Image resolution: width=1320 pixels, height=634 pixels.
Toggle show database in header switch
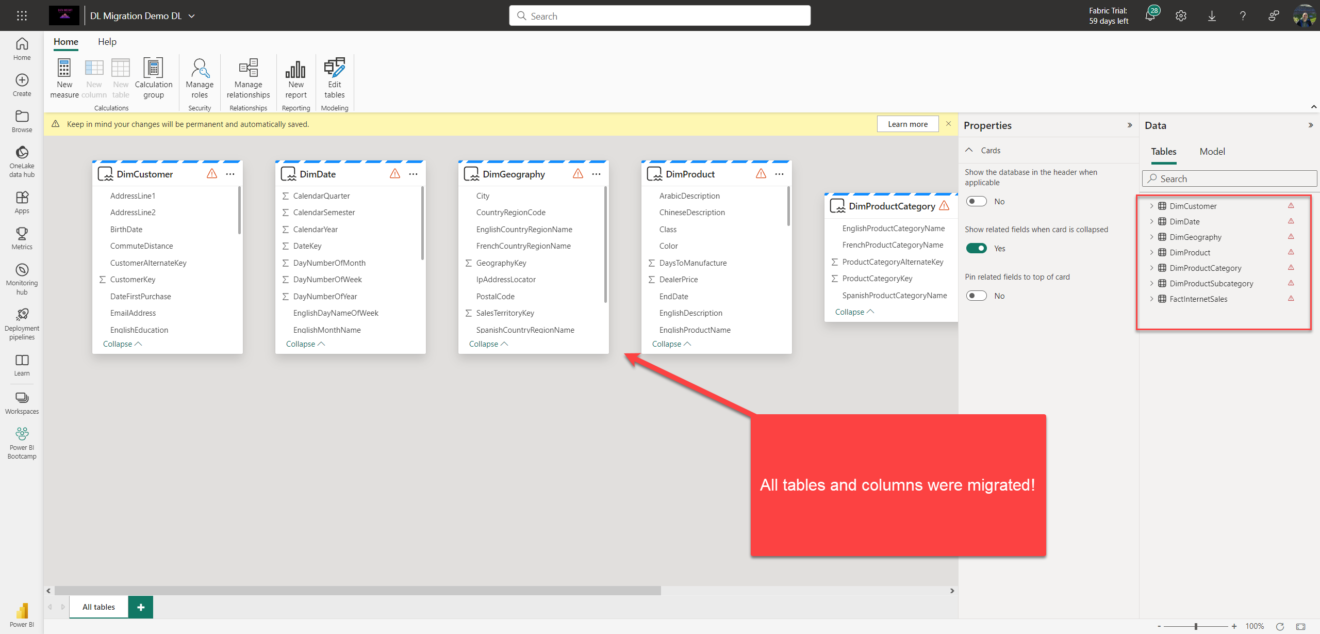coord(976,201)
